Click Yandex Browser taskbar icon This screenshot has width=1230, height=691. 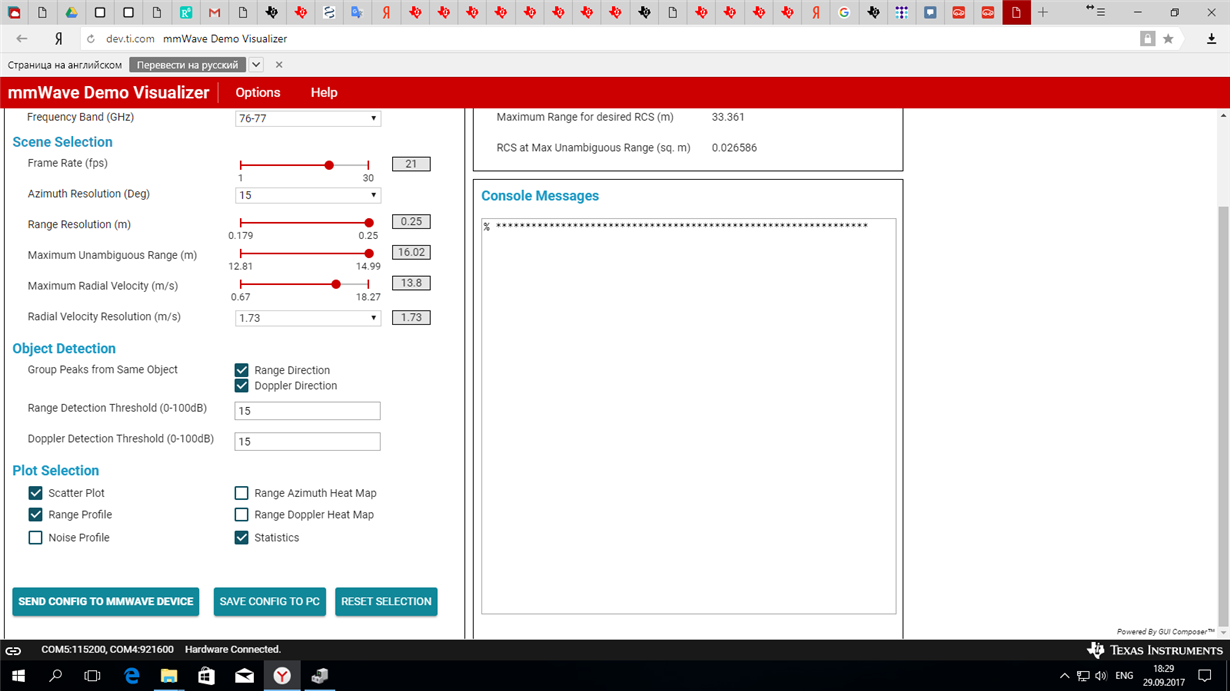[x=283, y=676]
